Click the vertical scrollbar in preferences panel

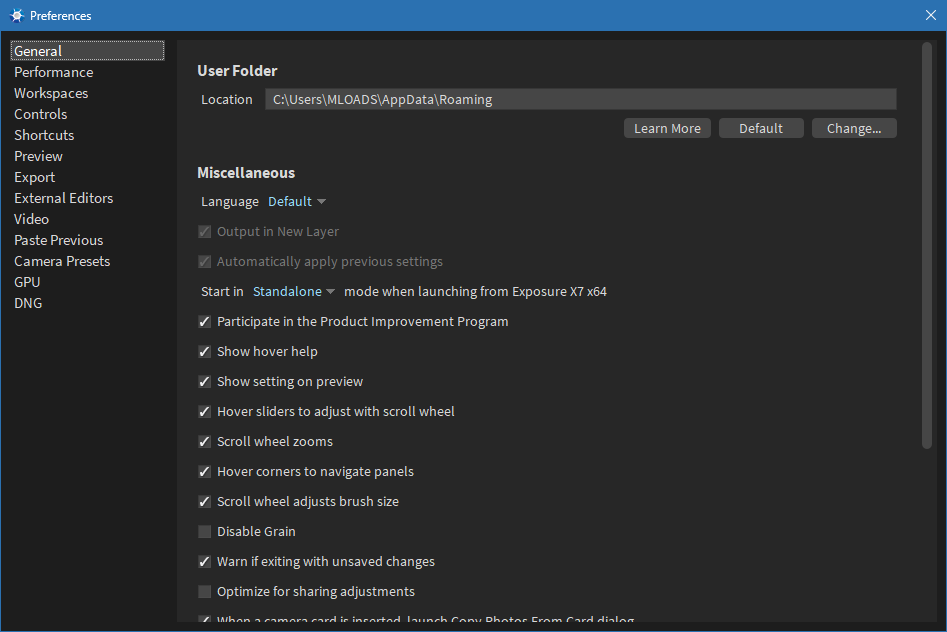click(927, 245)
